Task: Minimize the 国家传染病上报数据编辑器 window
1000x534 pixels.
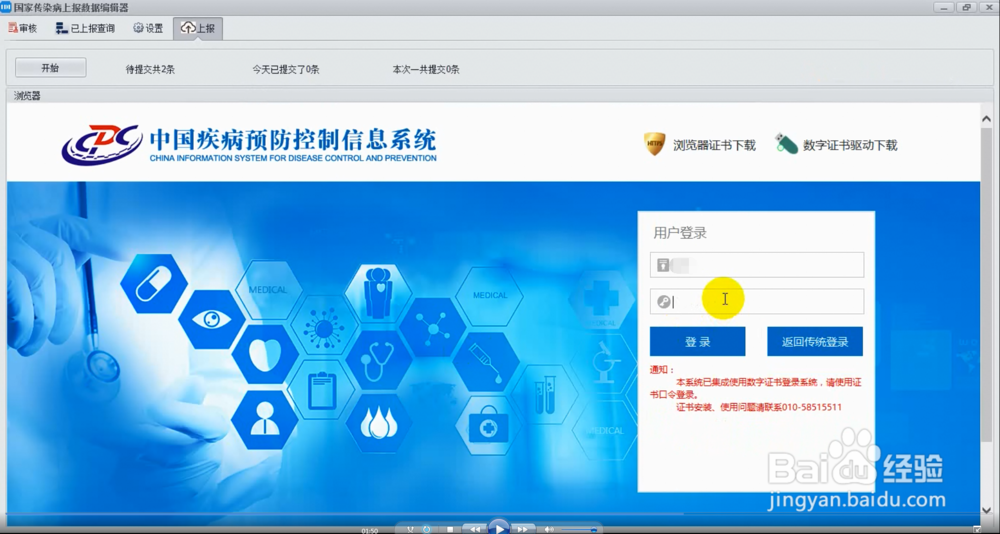Action: click(x=943, y=7)
